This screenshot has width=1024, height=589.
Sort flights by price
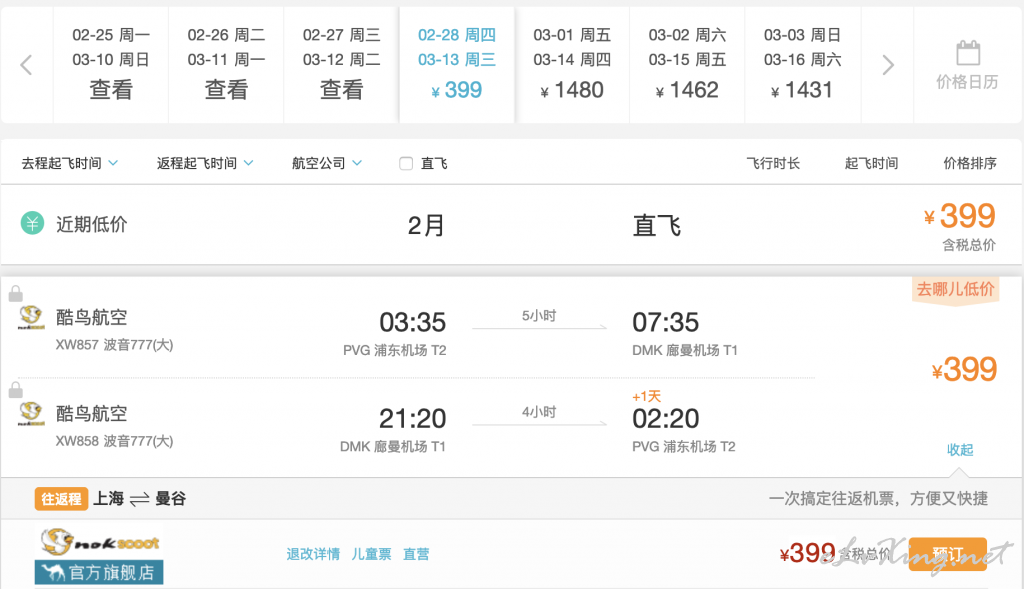[x=970, y=163]
